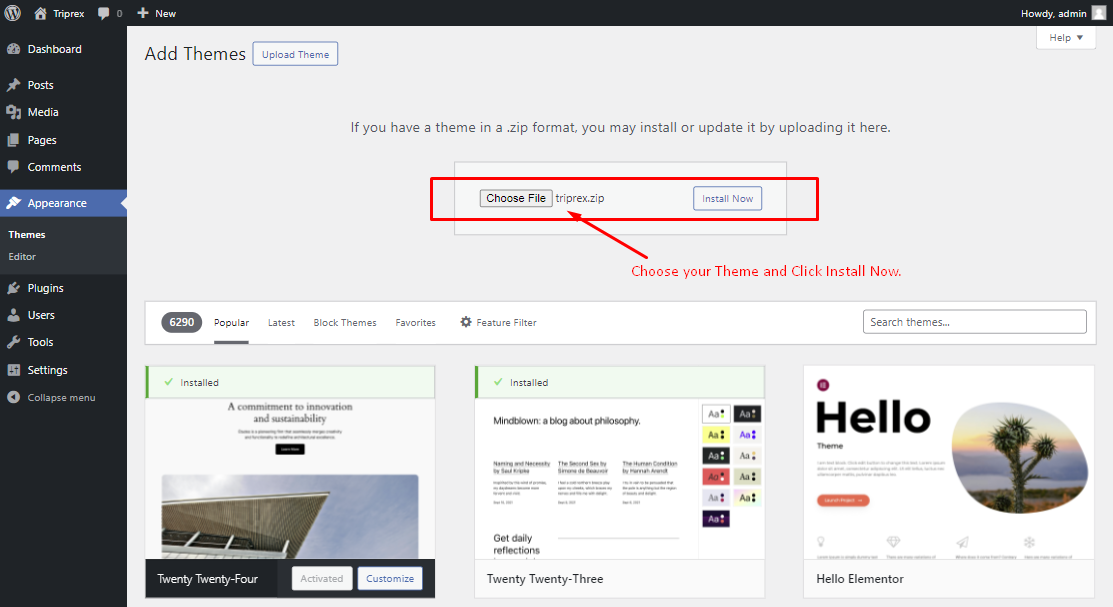Open the Themes submenu item
Viewport: 1113px width, 607px height.
pyautogui.click(x=27, y=234)
